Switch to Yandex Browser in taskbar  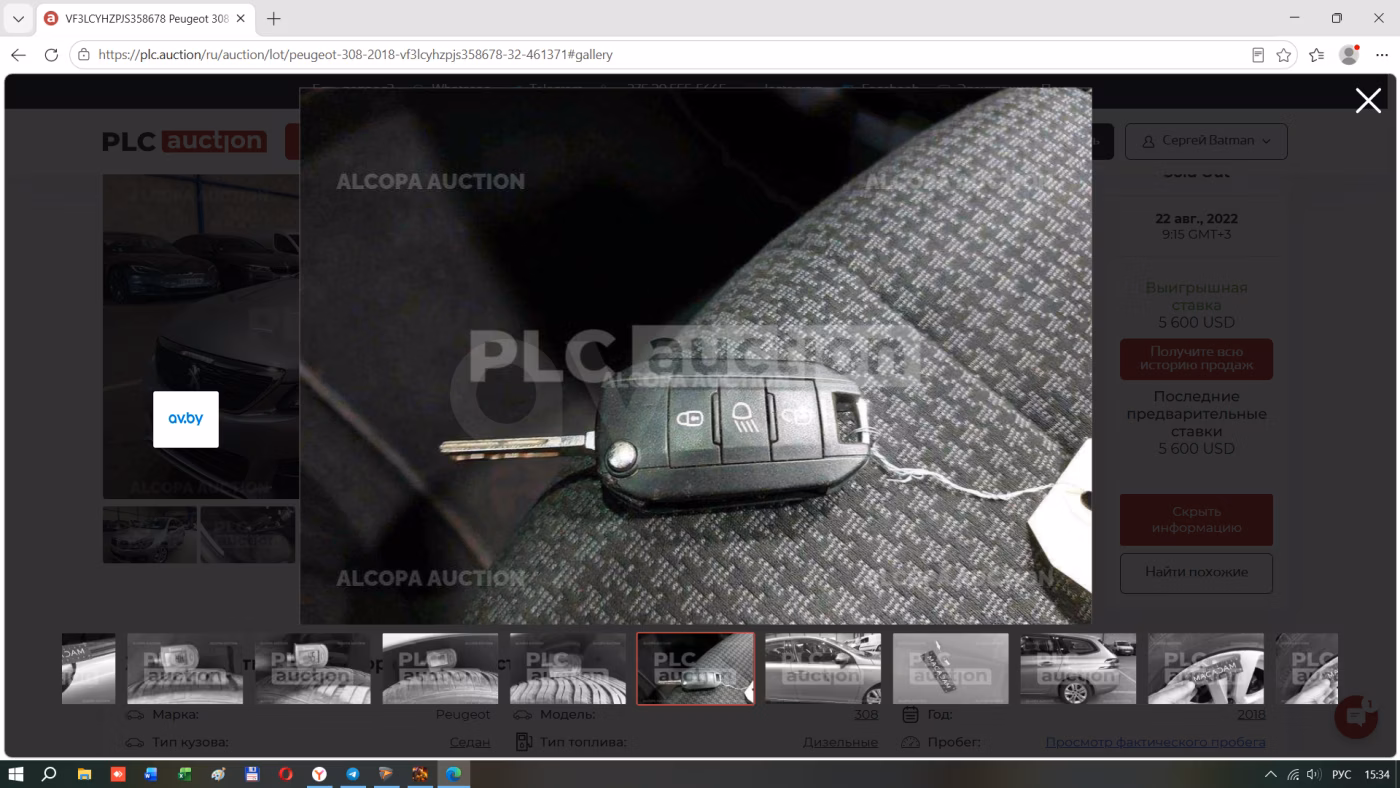(319, 774)
